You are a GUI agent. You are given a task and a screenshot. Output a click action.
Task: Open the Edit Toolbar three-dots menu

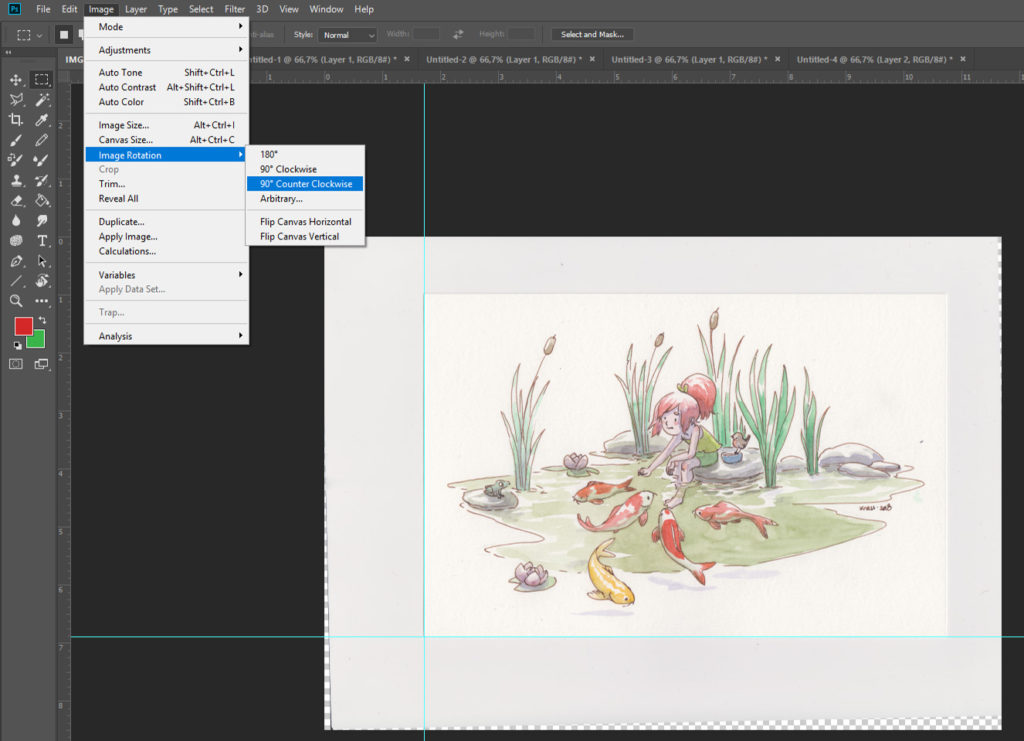click(42, 301)
